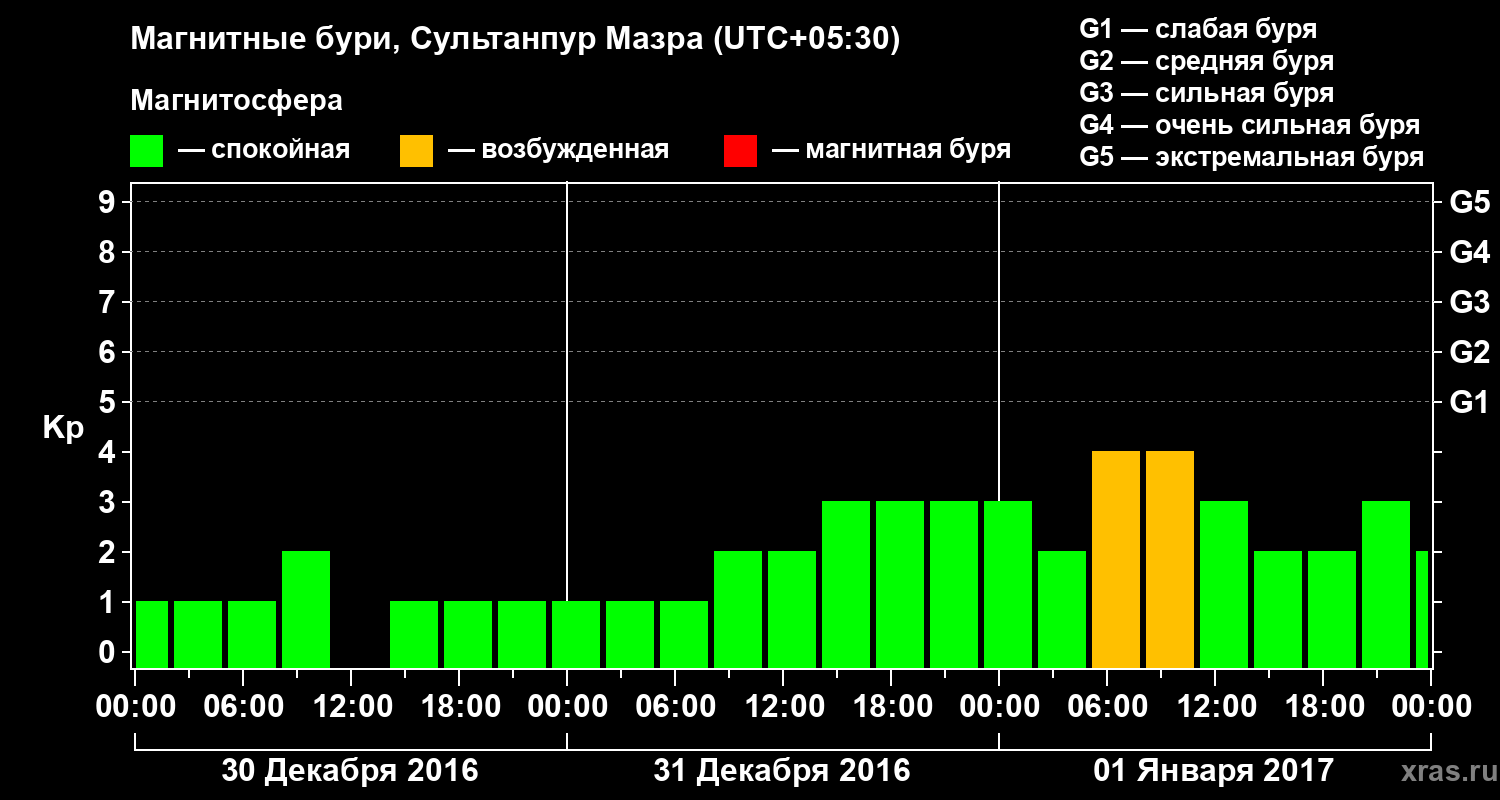
Task: Select the 'G3 — сильная буря' legend line
Action: (x=1206, y=93)
